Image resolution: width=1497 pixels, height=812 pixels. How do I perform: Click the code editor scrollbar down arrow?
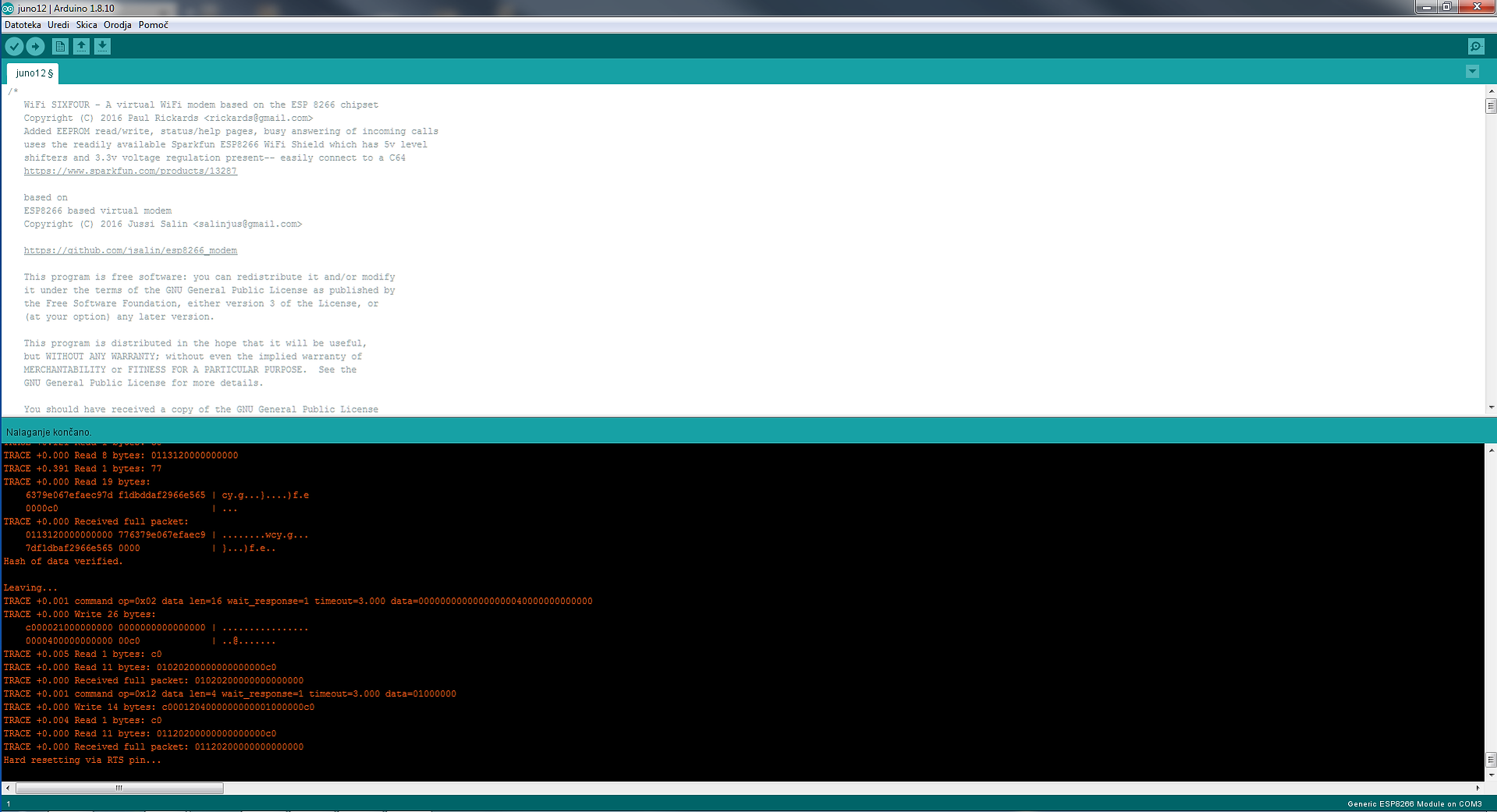(x=1491, y=407)
